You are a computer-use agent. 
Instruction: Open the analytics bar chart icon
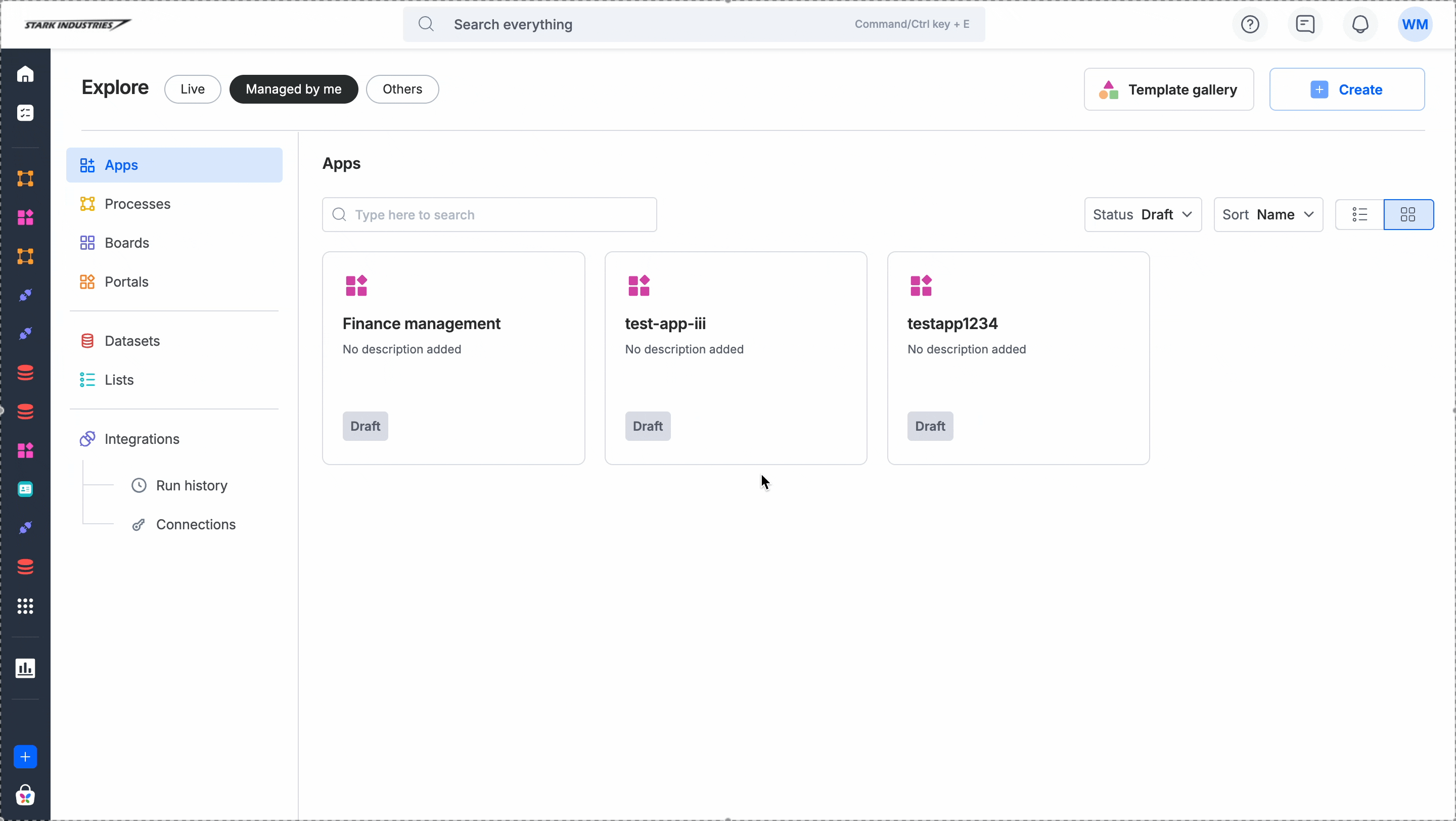25,668
